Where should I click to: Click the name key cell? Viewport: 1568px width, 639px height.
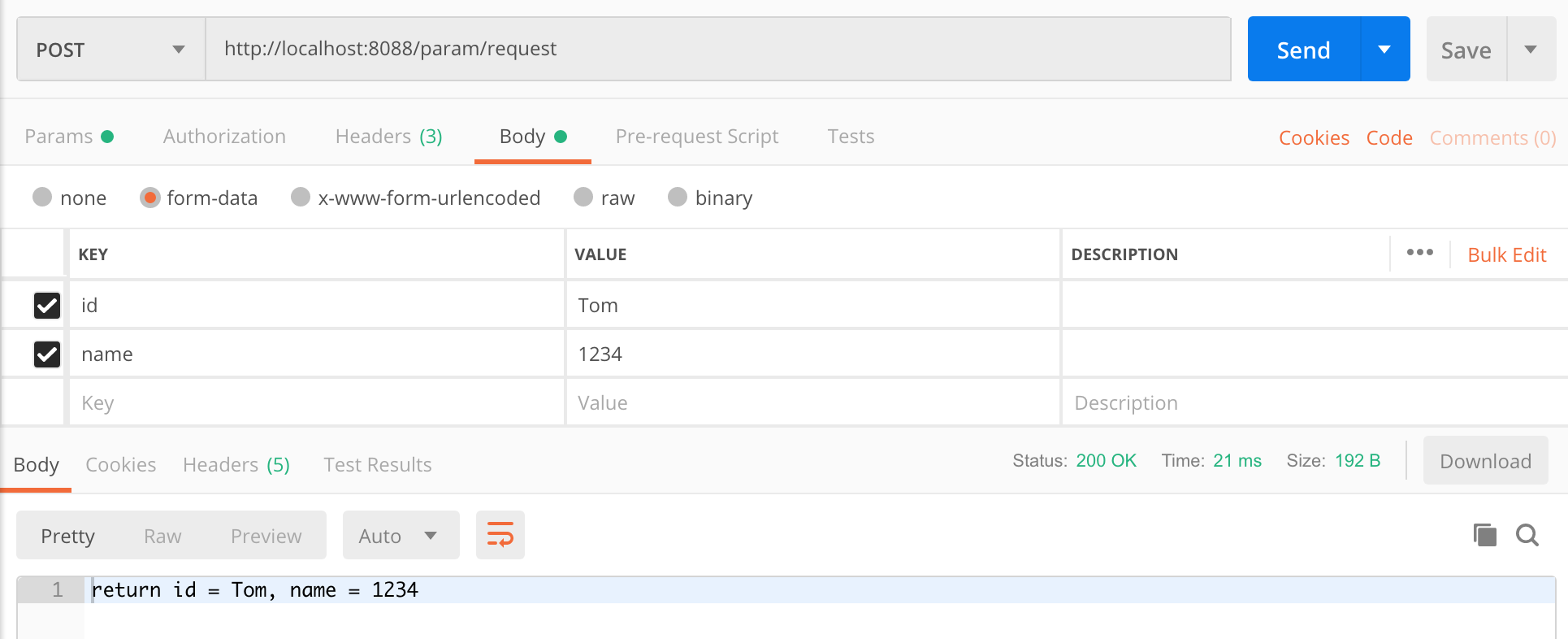pyautogui.click(x=317, y=354)
